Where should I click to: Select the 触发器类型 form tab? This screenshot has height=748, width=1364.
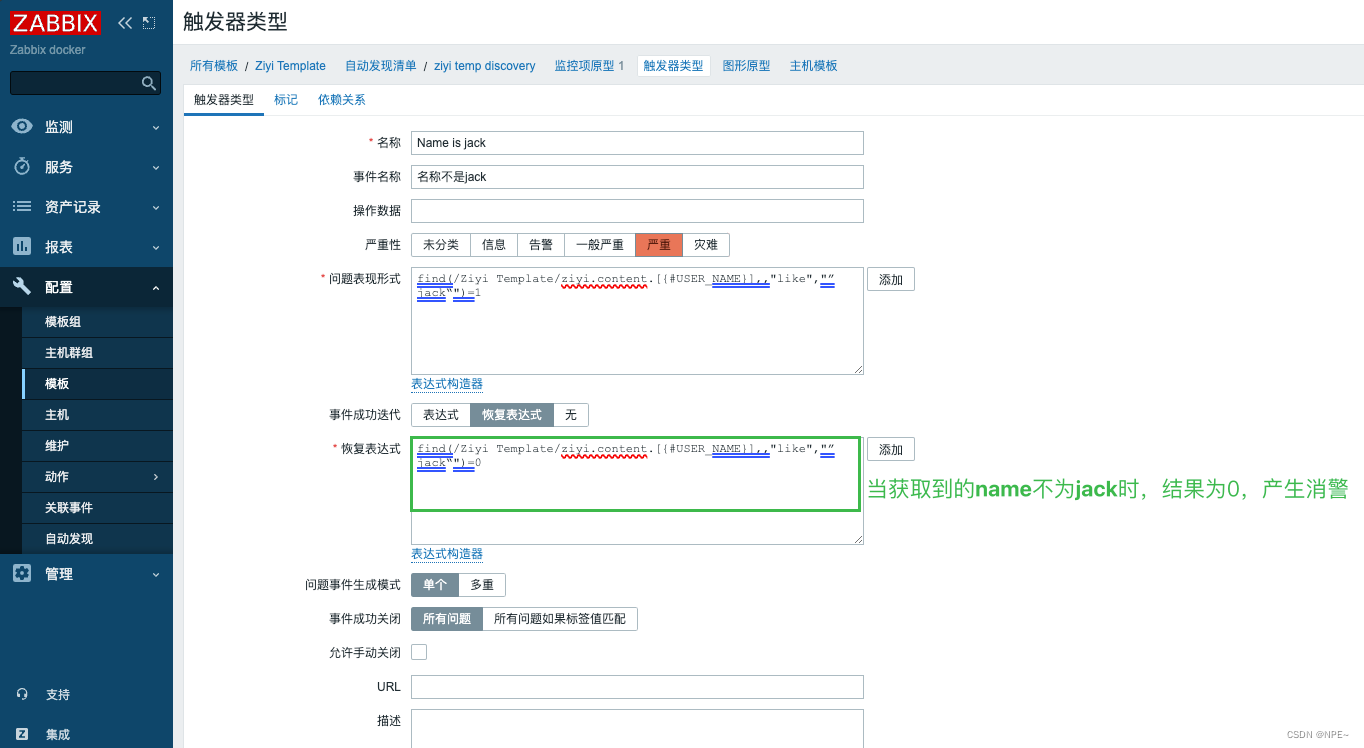(x=224, y=100)
